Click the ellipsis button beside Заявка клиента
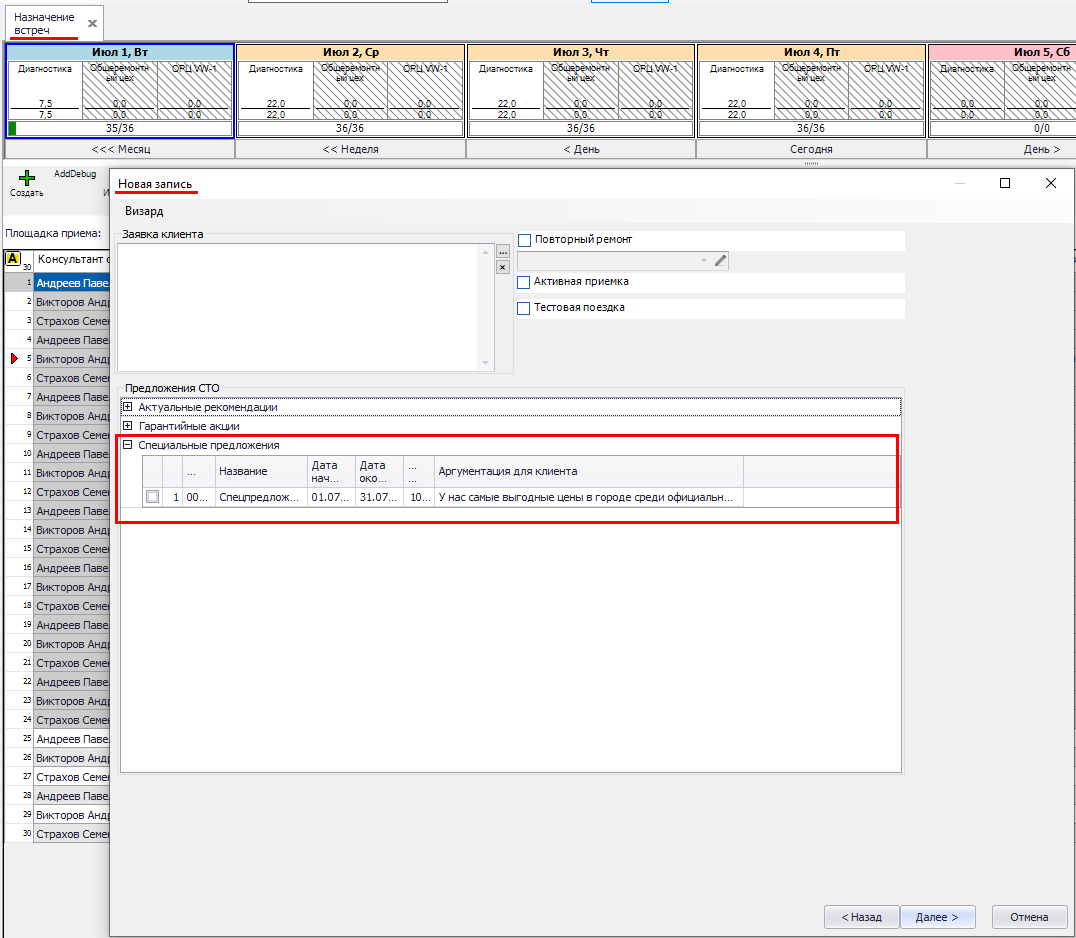This screenshot has width=1076, height=938. 503,253
